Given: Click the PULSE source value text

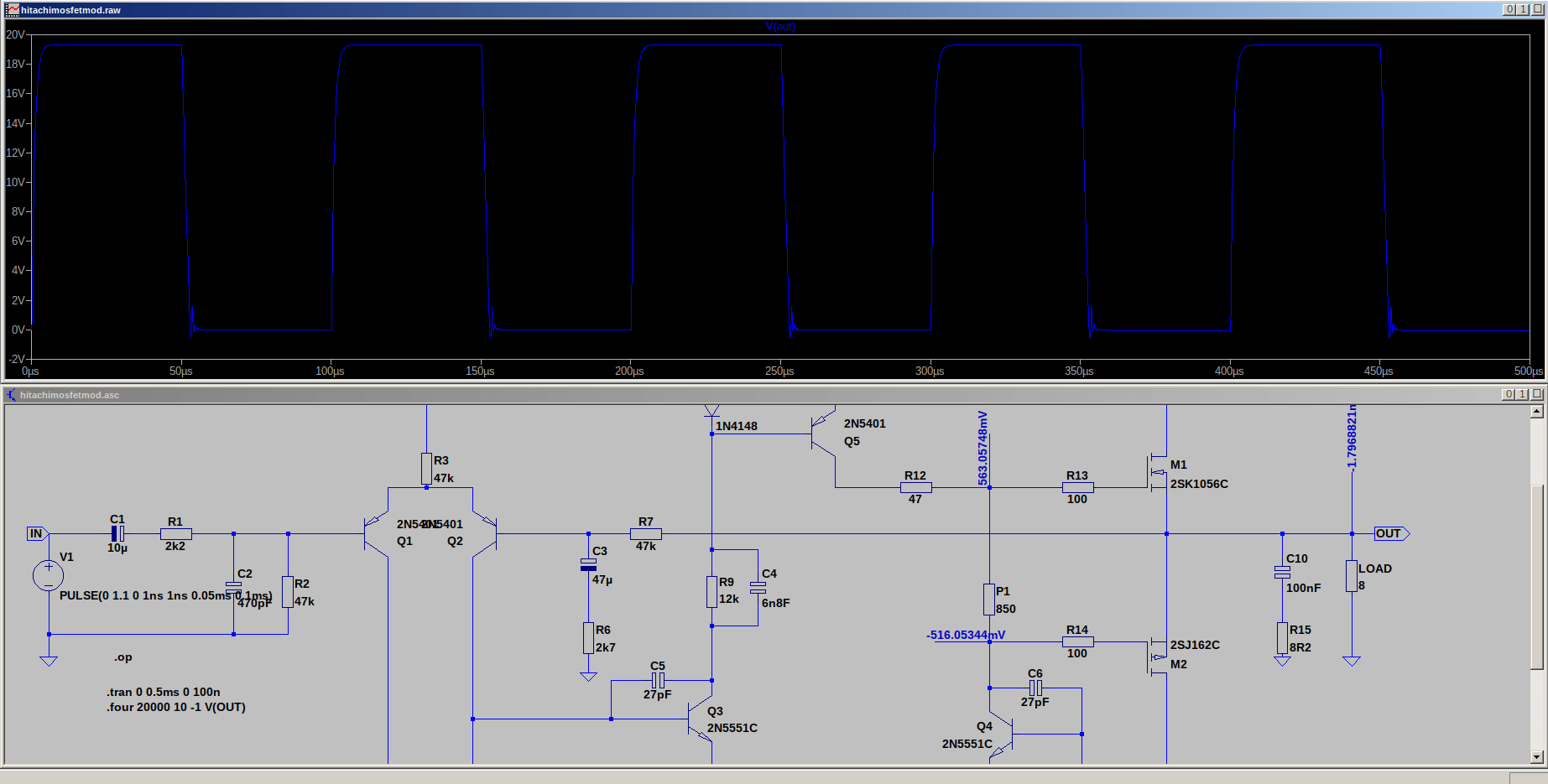Looking at the screenshot, I should 166,595.
